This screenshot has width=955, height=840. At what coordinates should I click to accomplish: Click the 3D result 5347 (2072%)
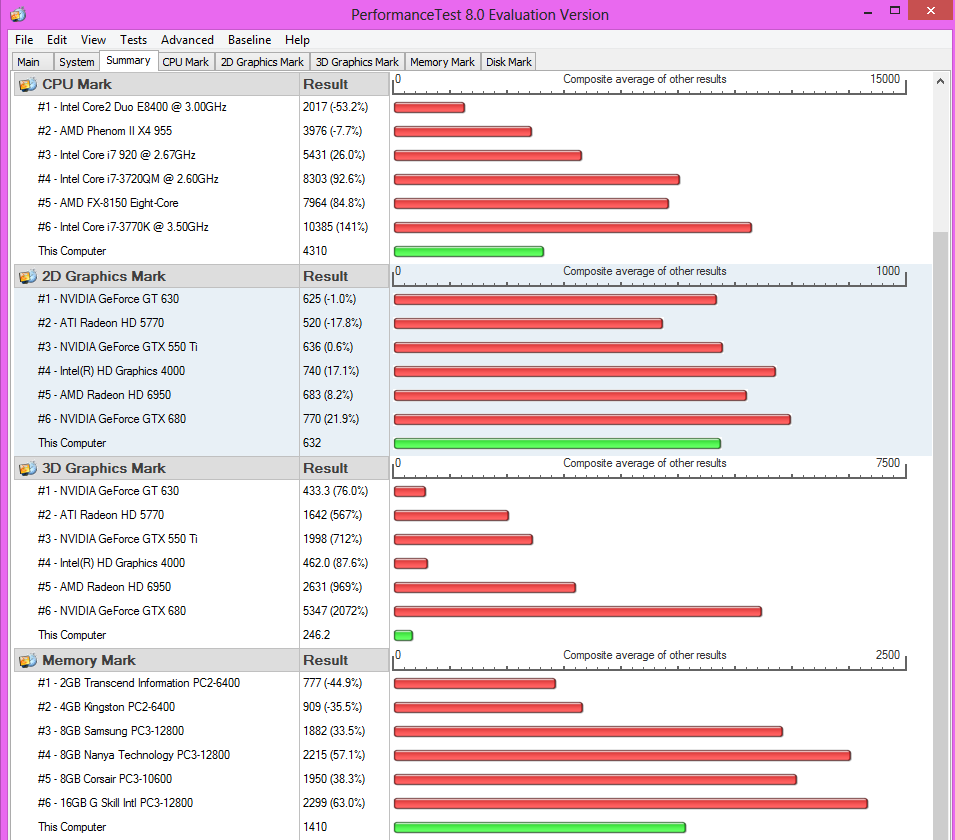(336, 611)
